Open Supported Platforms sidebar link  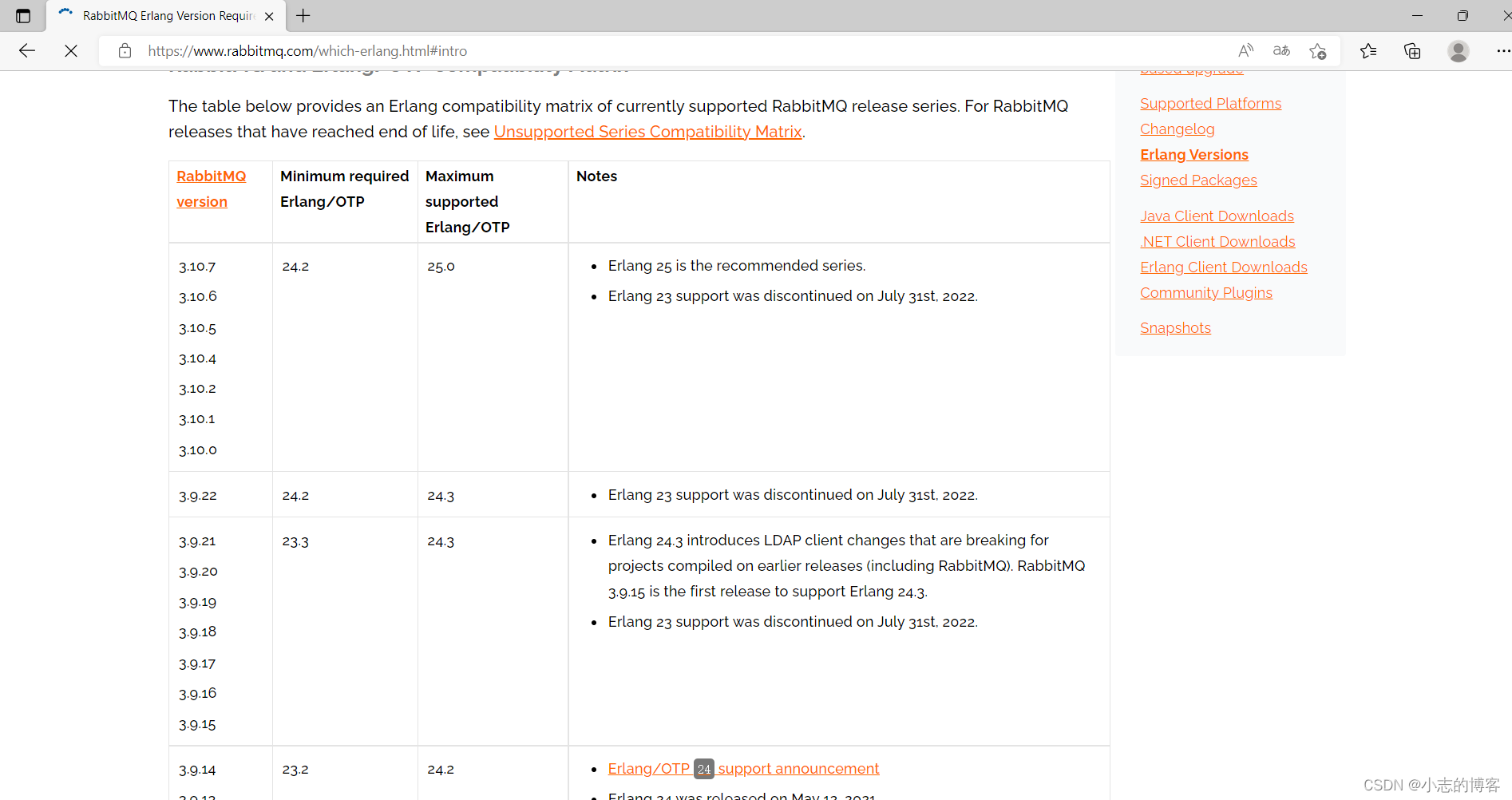(x=1210, y=104)
